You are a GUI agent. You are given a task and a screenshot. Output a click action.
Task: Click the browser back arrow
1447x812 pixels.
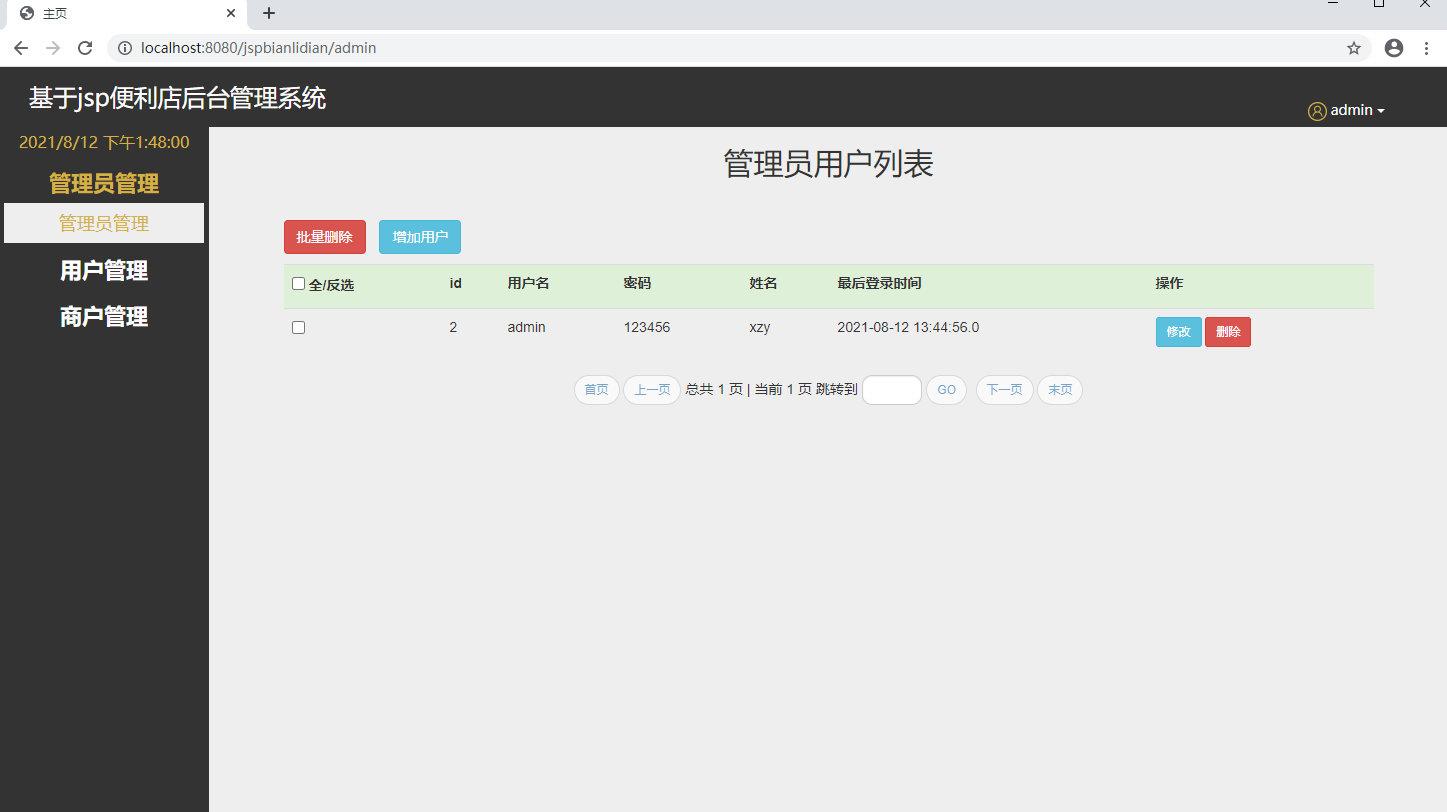click(21, 48)
